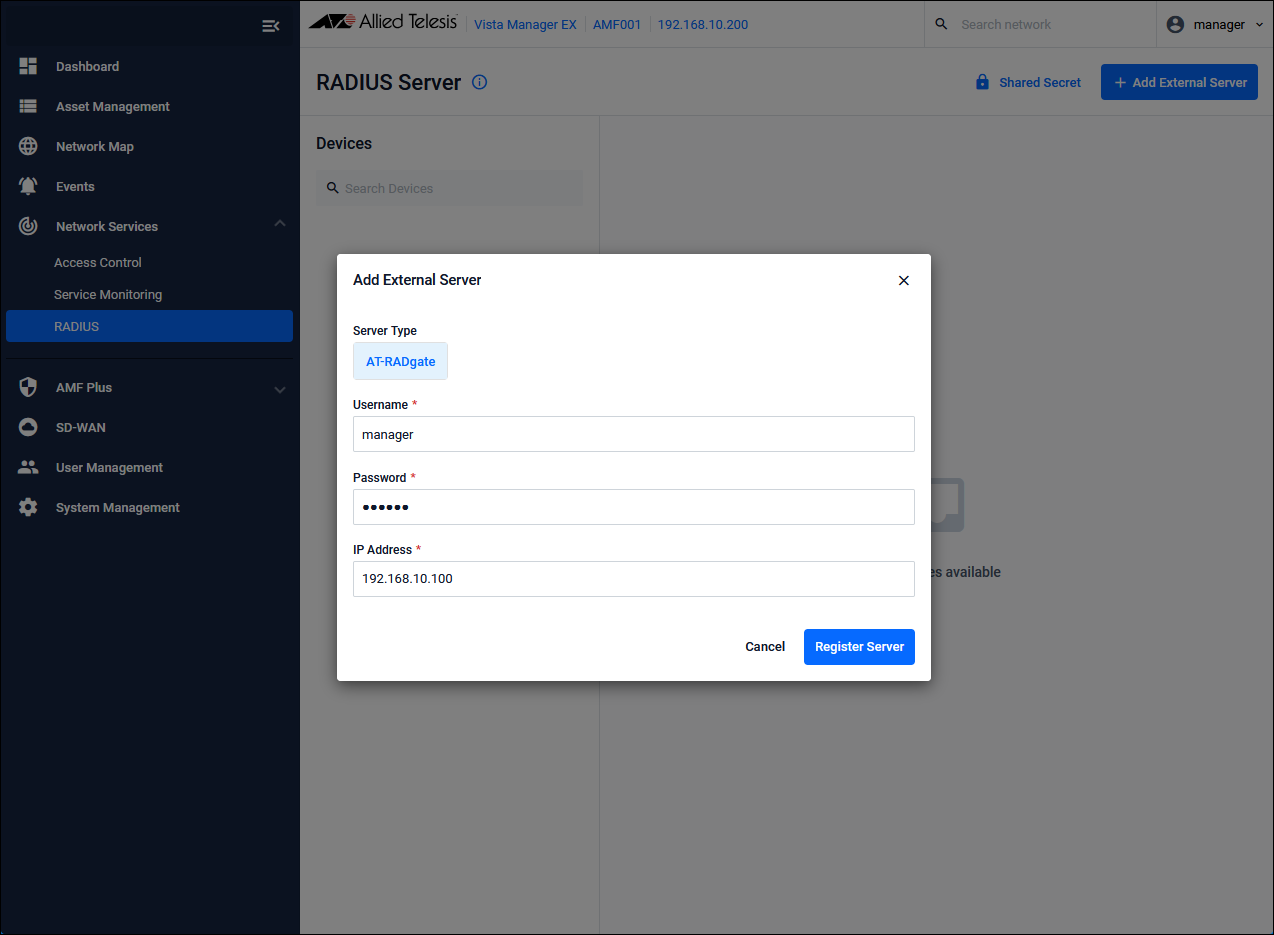1274x935 pixels.
Task: Click the System Management gear icon
Action: pyautogui.click(x=28, y=507)
